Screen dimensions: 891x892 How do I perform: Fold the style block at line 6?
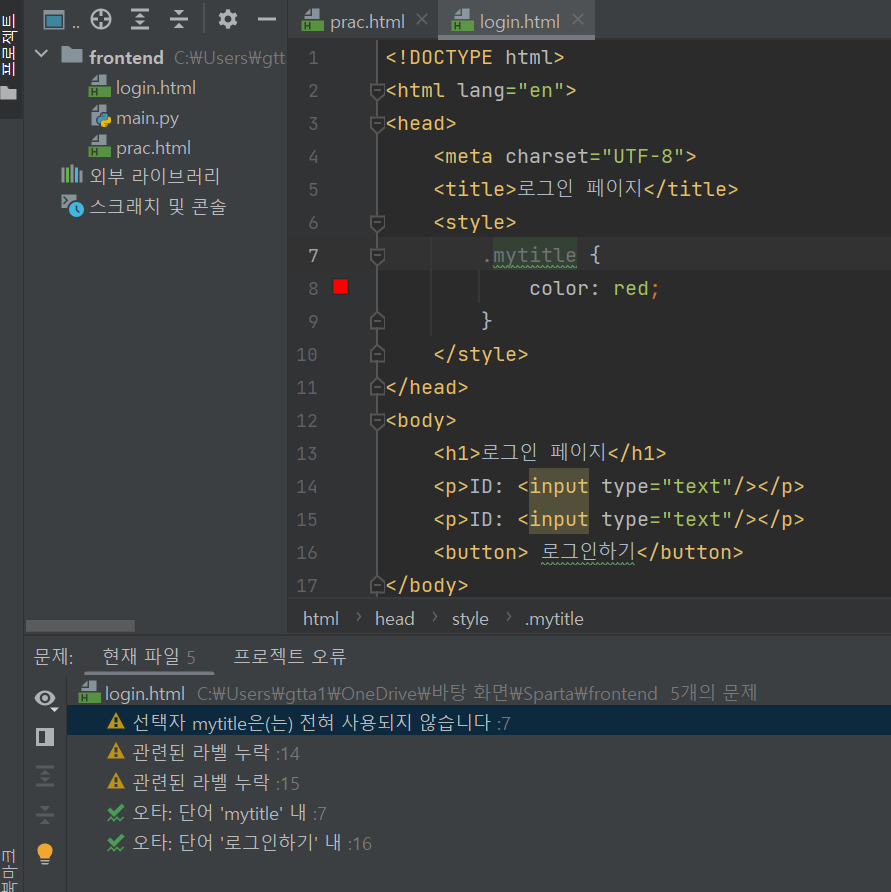377,222
